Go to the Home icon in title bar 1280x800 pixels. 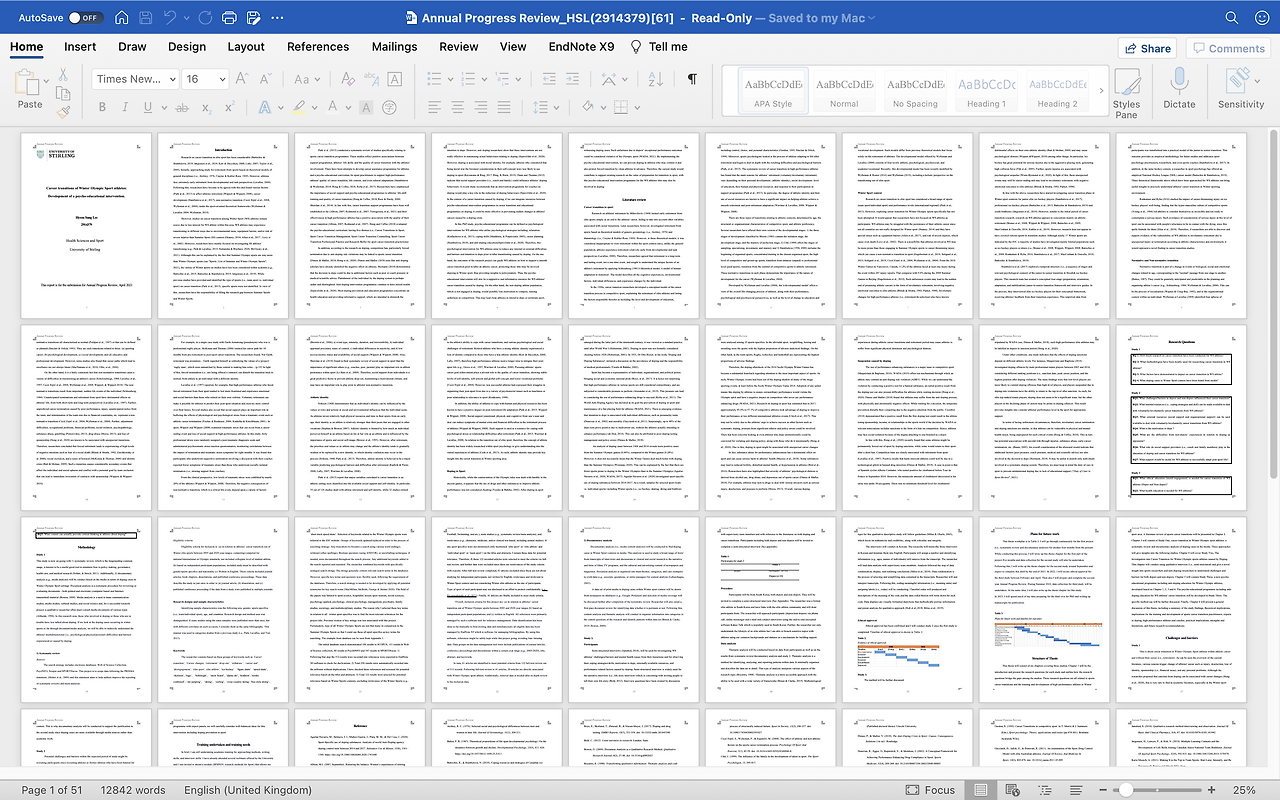point(121,18)
